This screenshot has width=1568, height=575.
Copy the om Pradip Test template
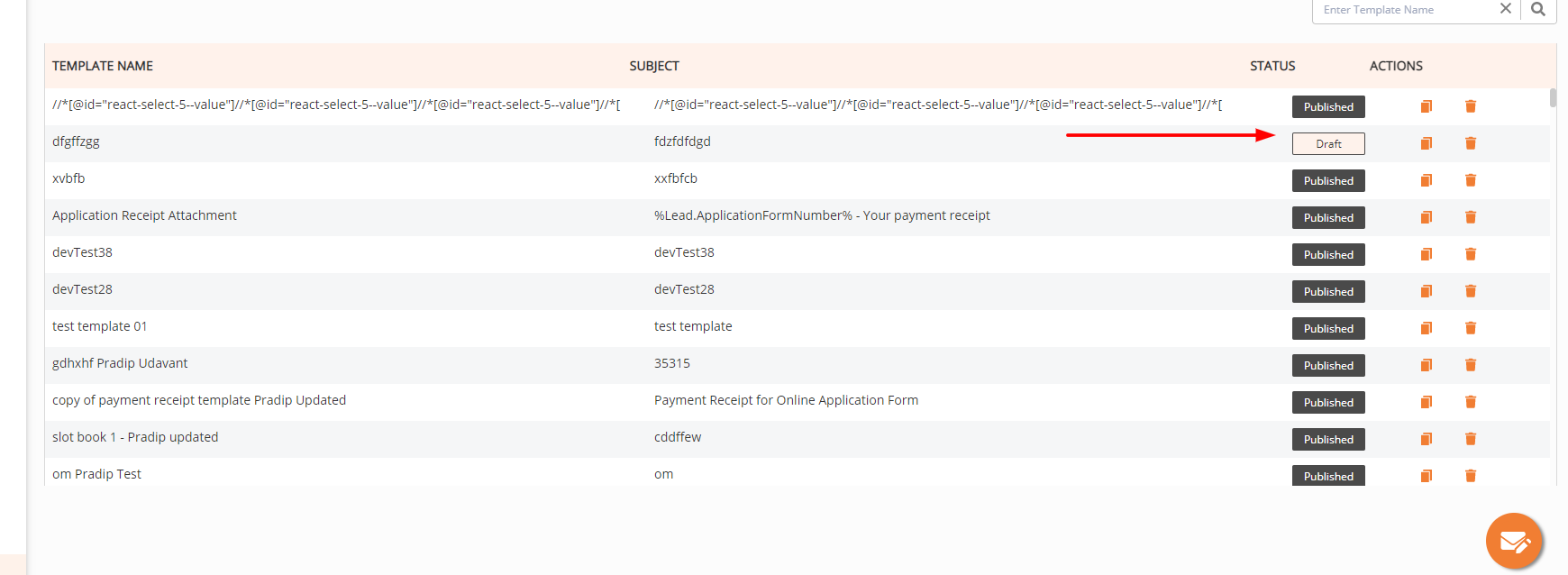coord(1427,476)
